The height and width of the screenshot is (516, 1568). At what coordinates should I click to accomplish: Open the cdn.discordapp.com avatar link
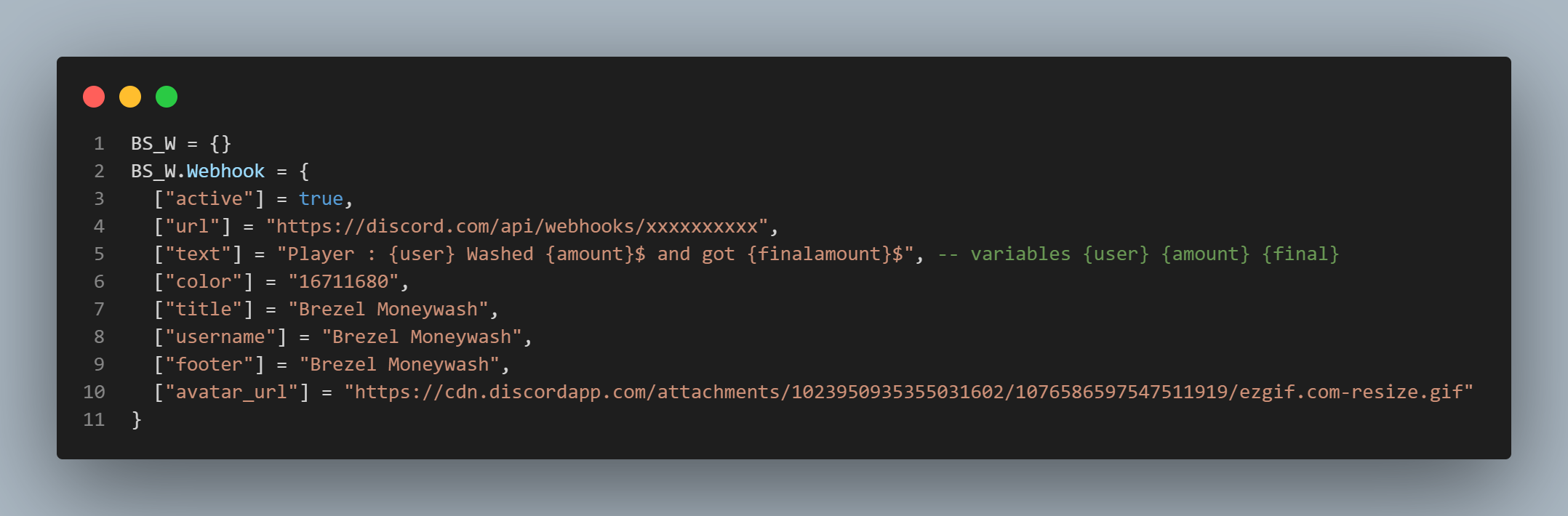(x=908, y=392)
